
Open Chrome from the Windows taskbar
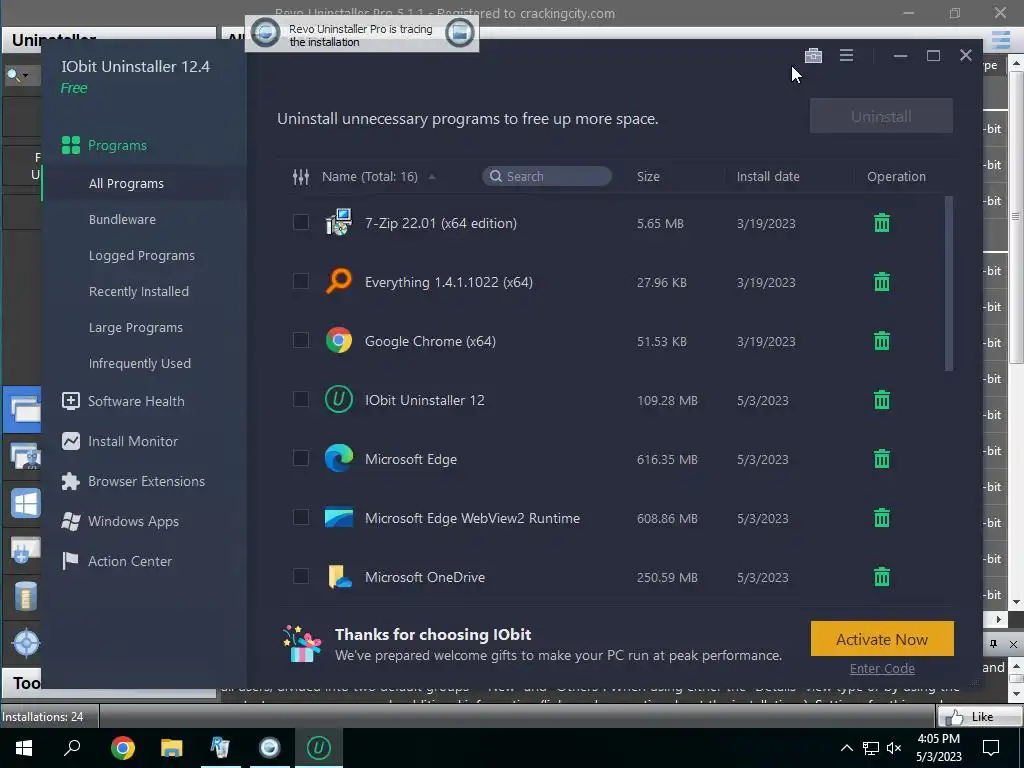tap(123, 748)
